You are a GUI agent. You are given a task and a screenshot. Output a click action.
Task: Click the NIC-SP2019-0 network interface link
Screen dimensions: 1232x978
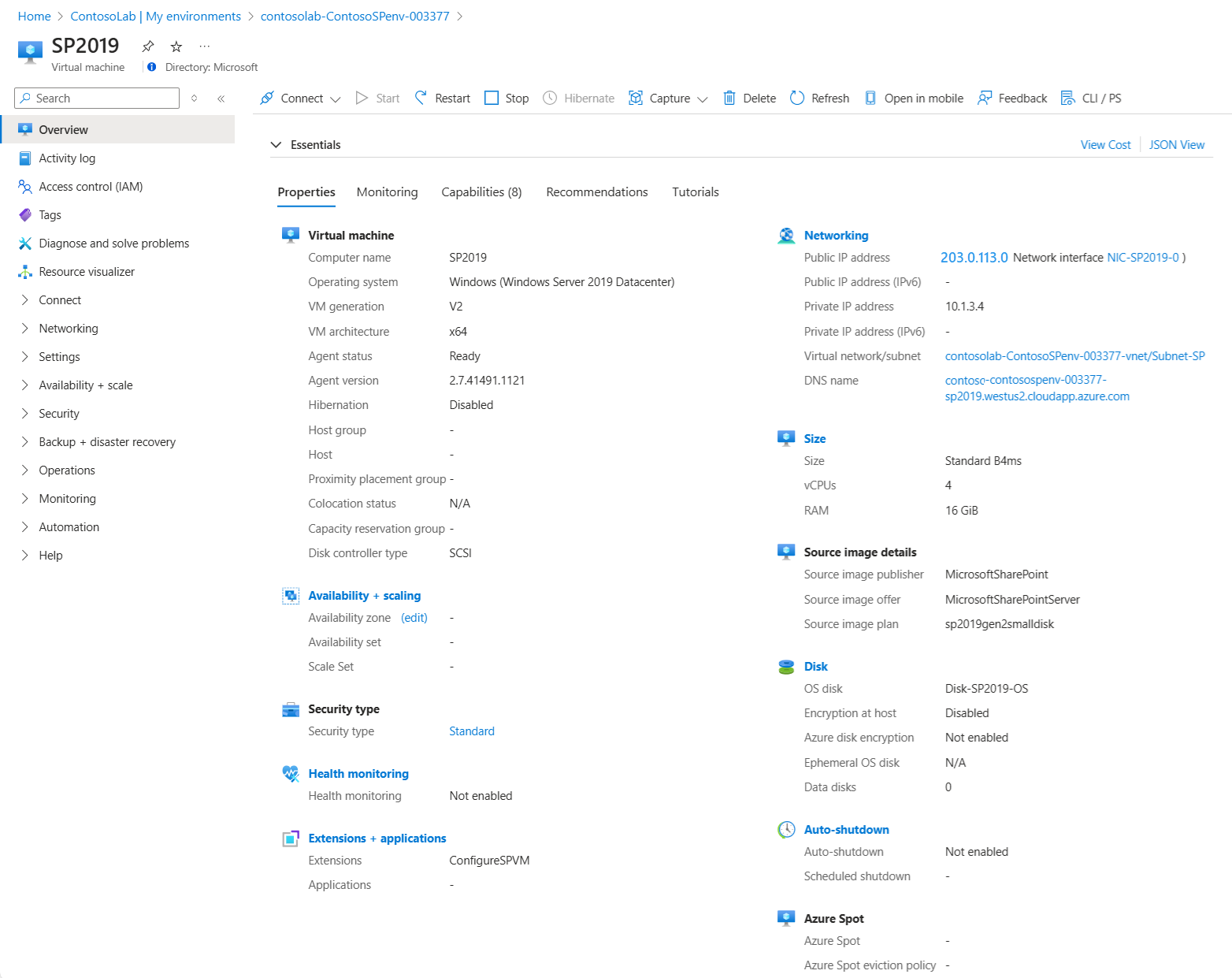1142,258
